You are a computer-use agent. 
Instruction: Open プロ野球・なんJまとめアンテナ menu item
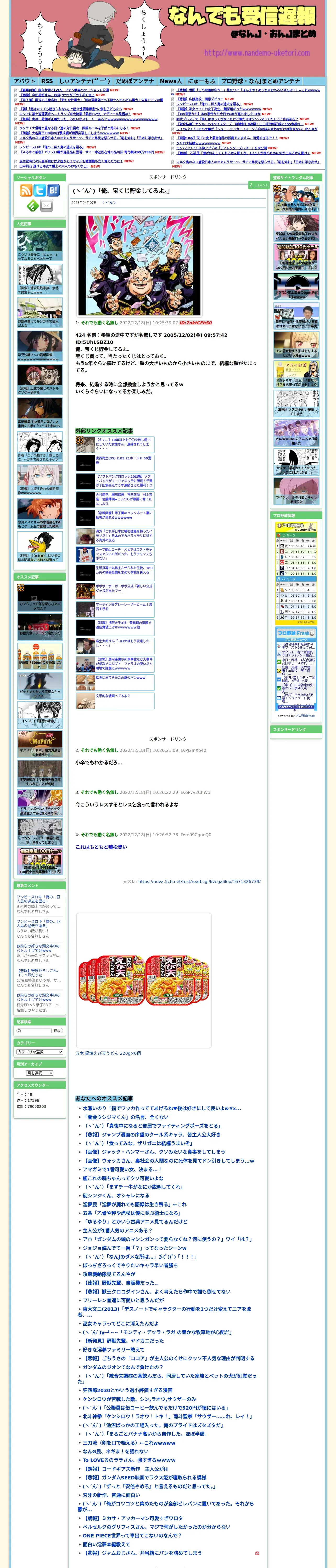(260, 81)
